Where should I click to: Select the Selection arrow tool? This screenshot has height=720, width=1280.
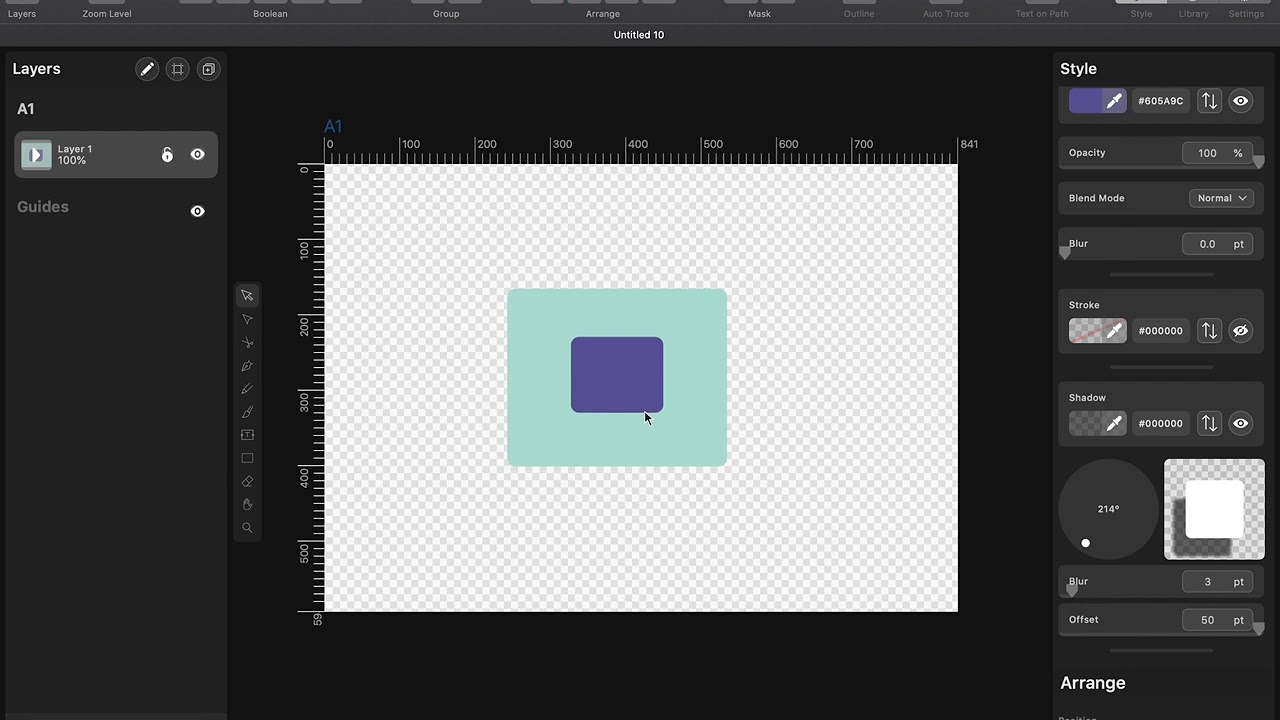[x=247, y=296]
